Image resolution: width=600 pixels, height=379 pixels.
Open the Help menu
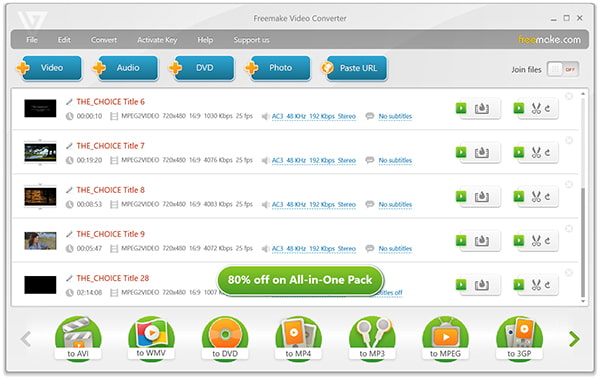tap(205, 40)
